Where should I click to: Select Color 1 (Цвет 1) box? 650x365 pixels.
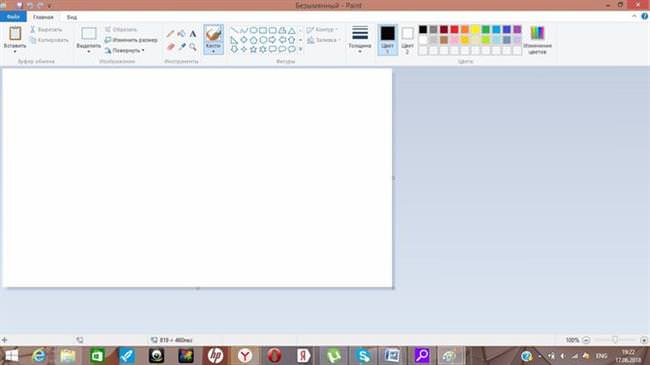[x=388, y=40]
